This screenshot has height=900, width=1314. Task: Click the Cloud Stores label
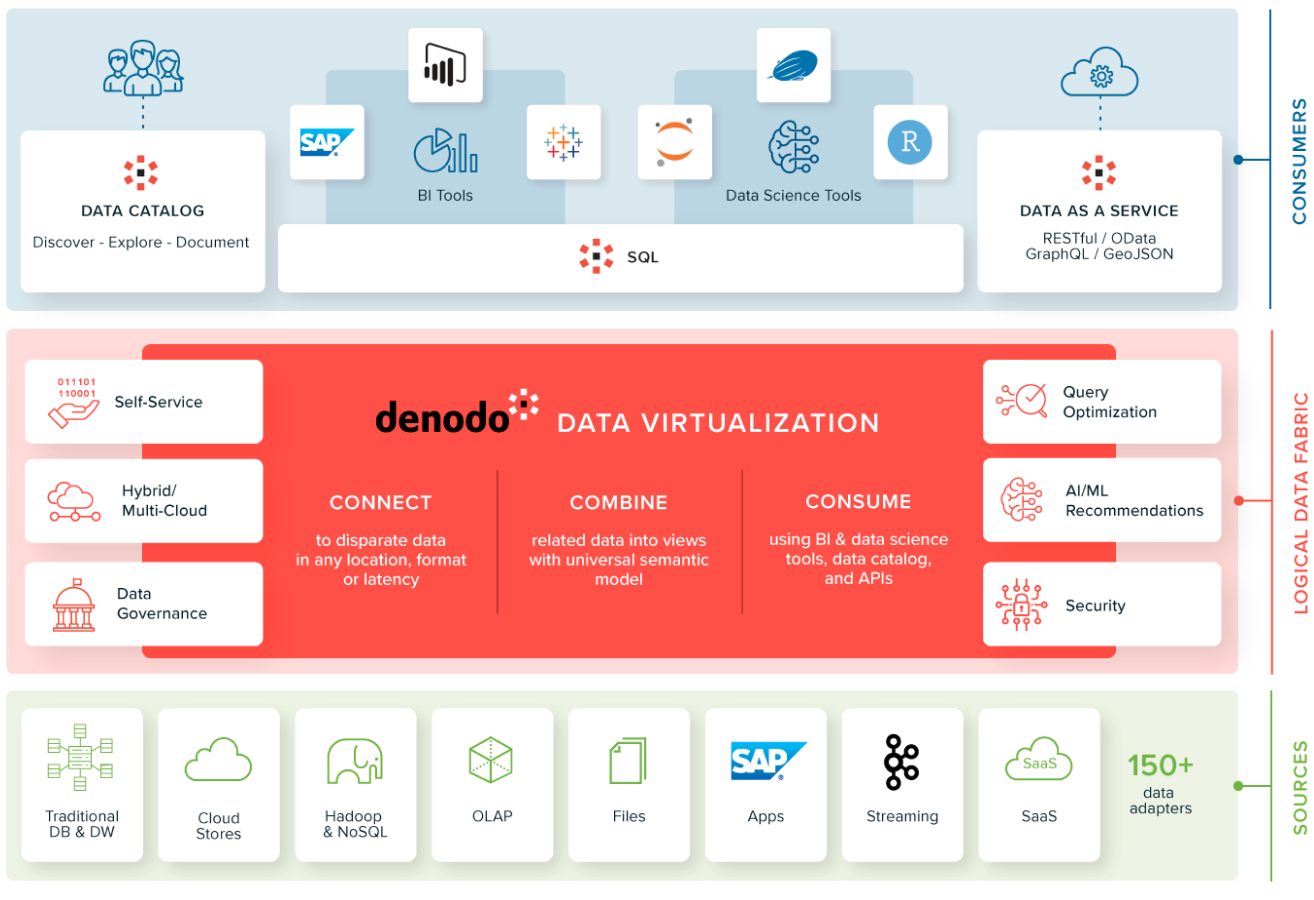pyautogui.click(x=218, y=825)
